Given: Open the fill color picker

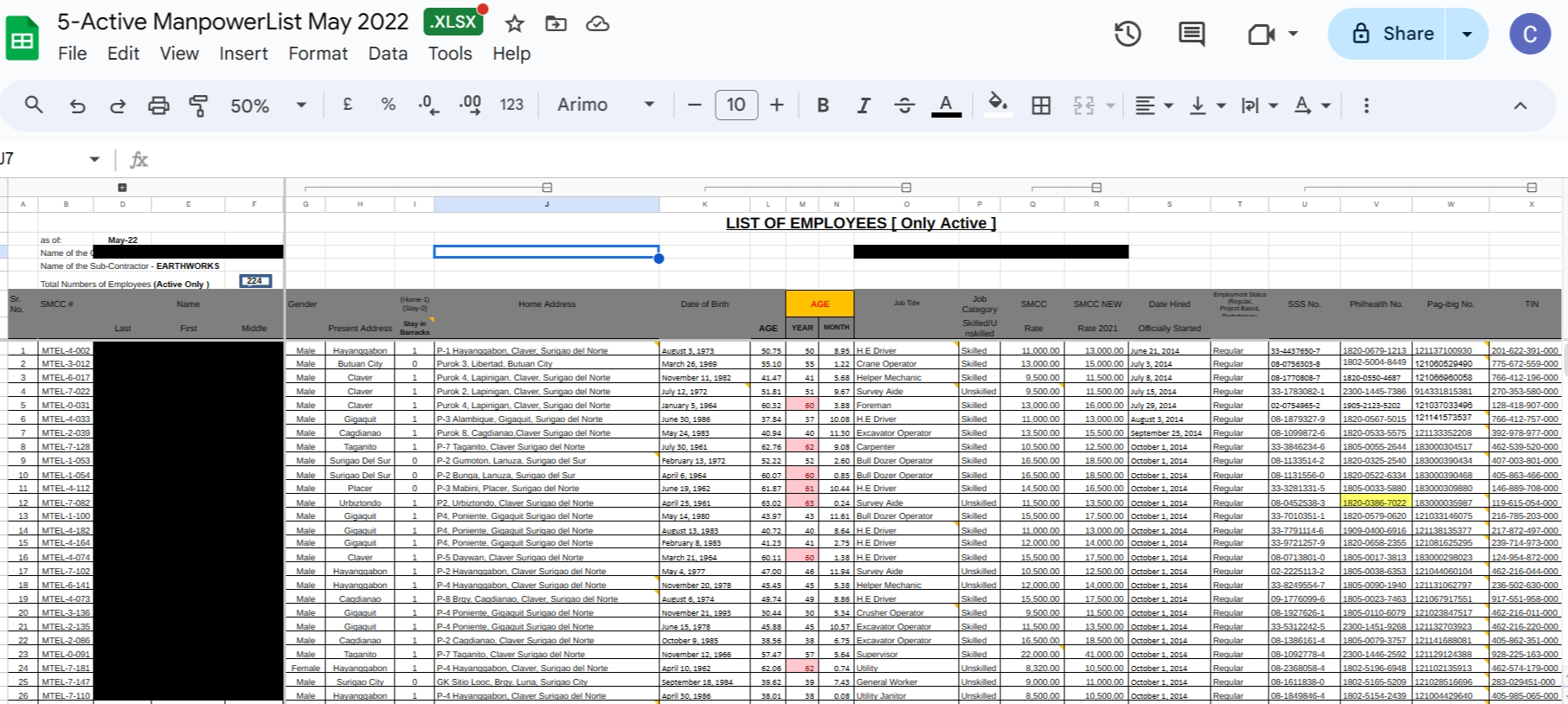Looking at the screenshot, I should point(998,106).
